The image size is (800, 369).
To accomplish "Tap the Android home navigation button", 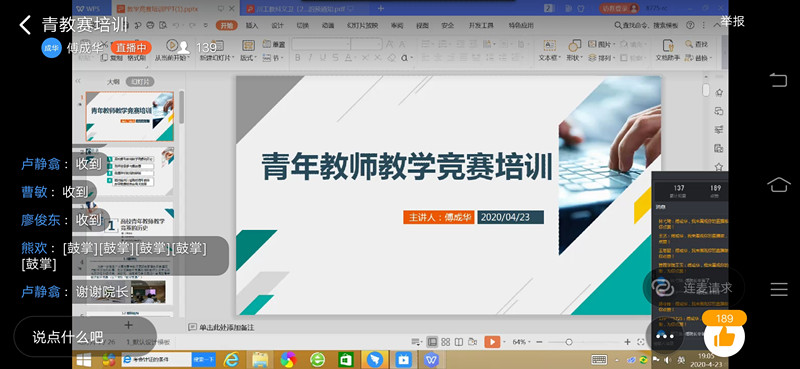I will 779,184.
